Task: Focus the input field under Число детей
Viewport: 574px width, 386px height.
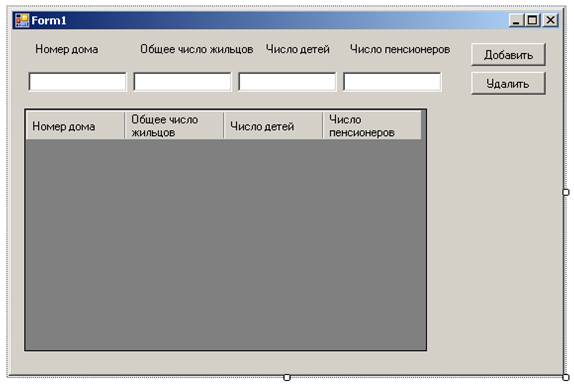Action: [287, 81]
